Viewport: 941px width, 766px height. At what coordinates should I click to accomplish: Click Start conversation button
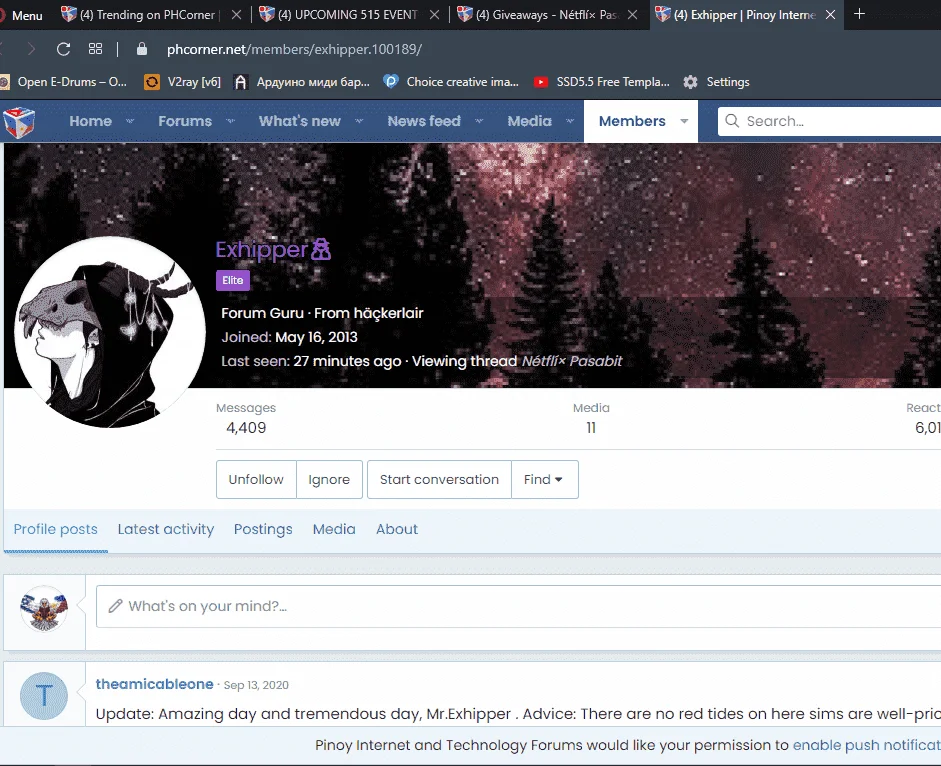click(x=439, y=480)
